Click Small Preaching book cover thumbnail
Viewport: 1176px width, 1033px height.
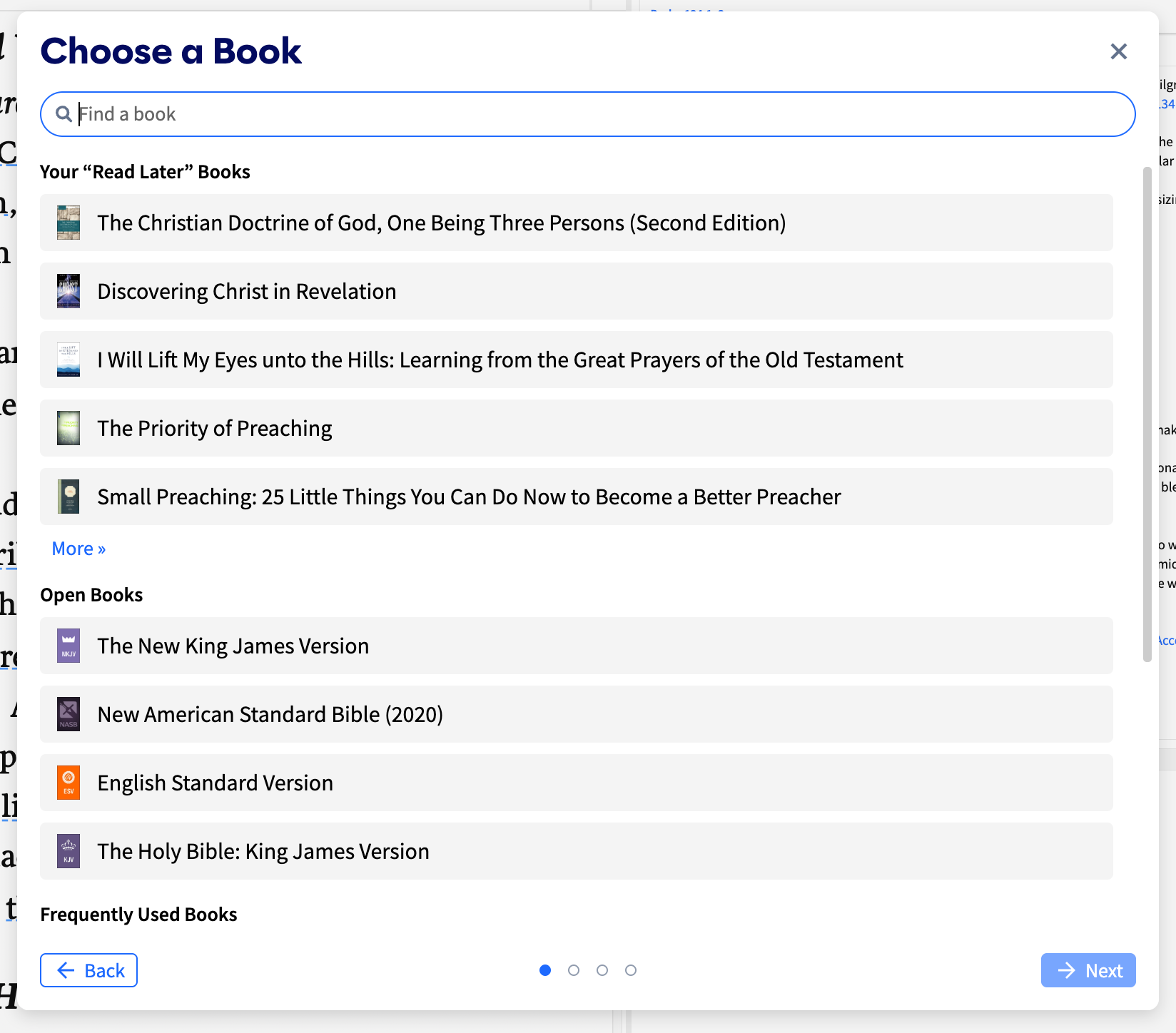pos(69,497)
